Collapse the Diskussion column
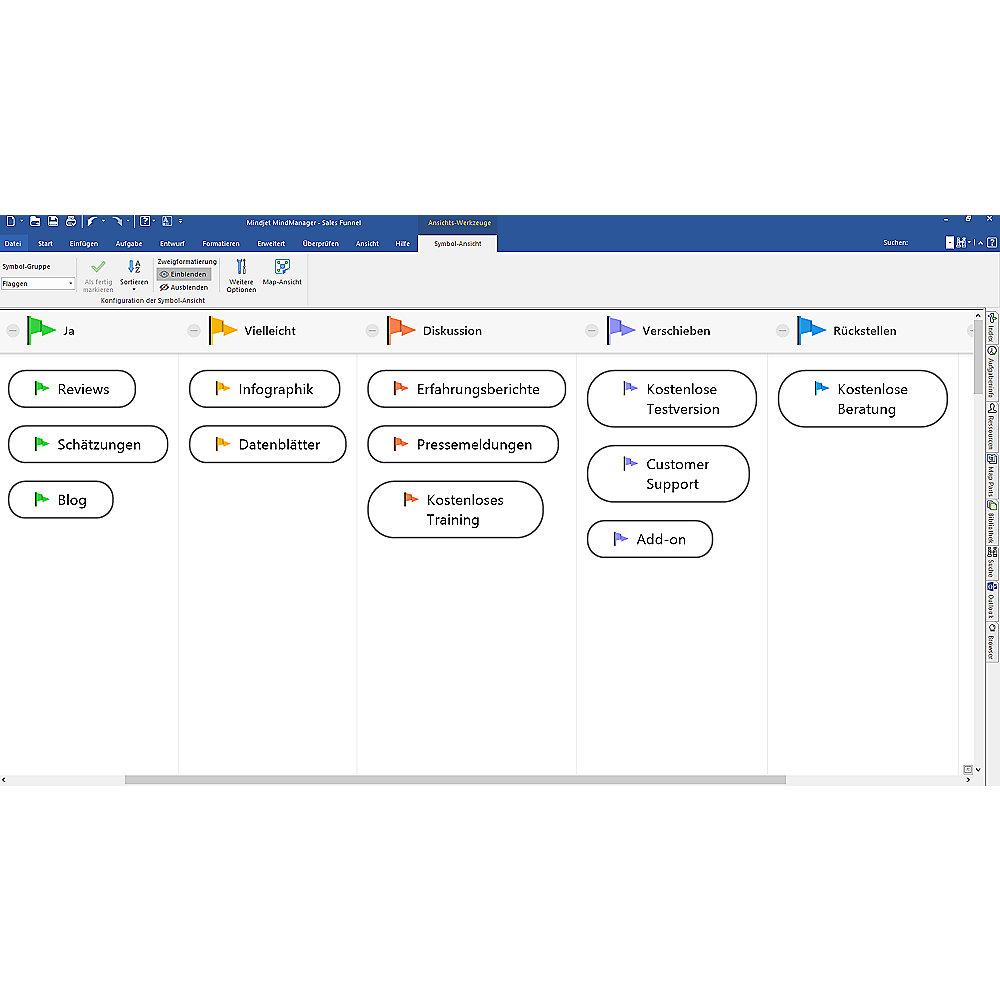The width and height of the screenshot is (1000, 1000). click(x=372, y=331)
